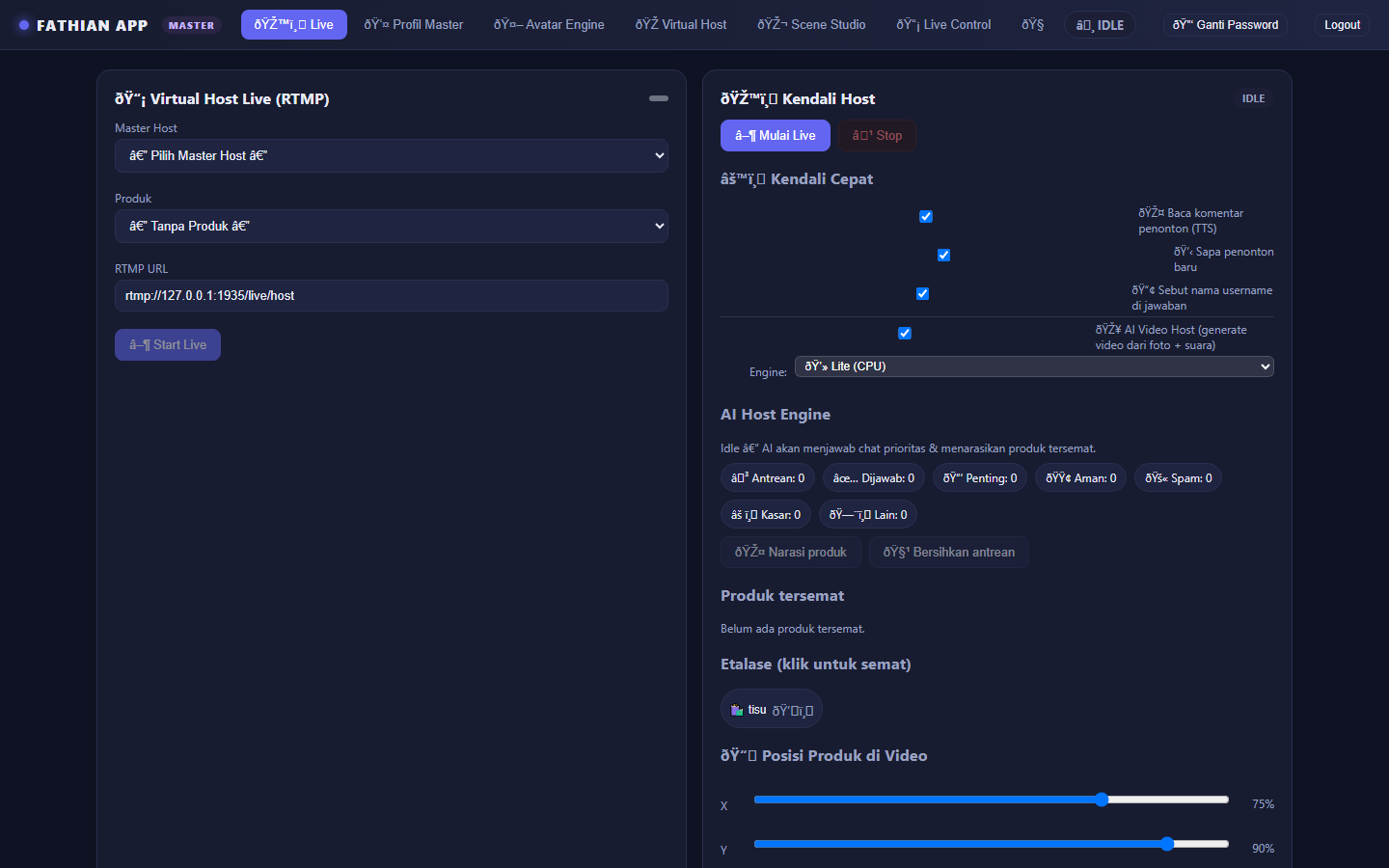Click the Start Live button
The width and height of the screenshot is (1389, 868).
[x=168, y=344]
